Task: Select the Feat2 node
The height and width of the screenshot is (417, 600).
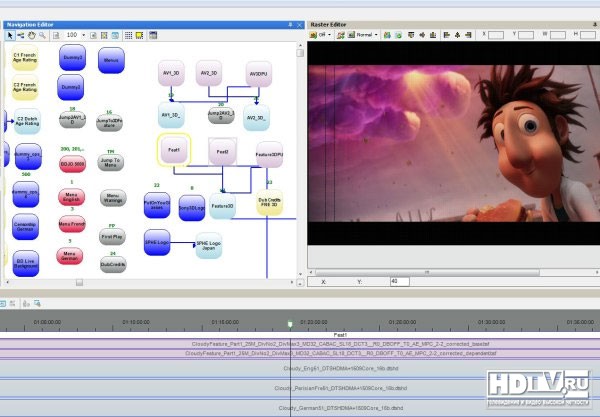Action: (222, 151)
